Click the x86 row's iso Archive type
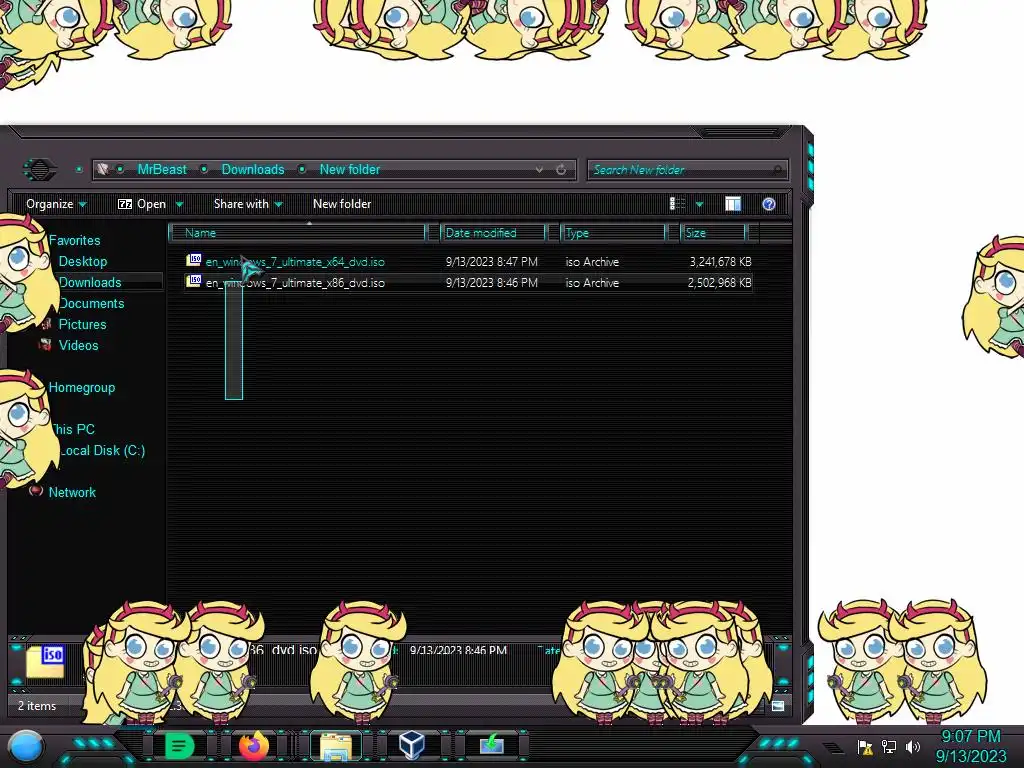The width and height of the screenshot is (1024, 768). tap(592, 283)
